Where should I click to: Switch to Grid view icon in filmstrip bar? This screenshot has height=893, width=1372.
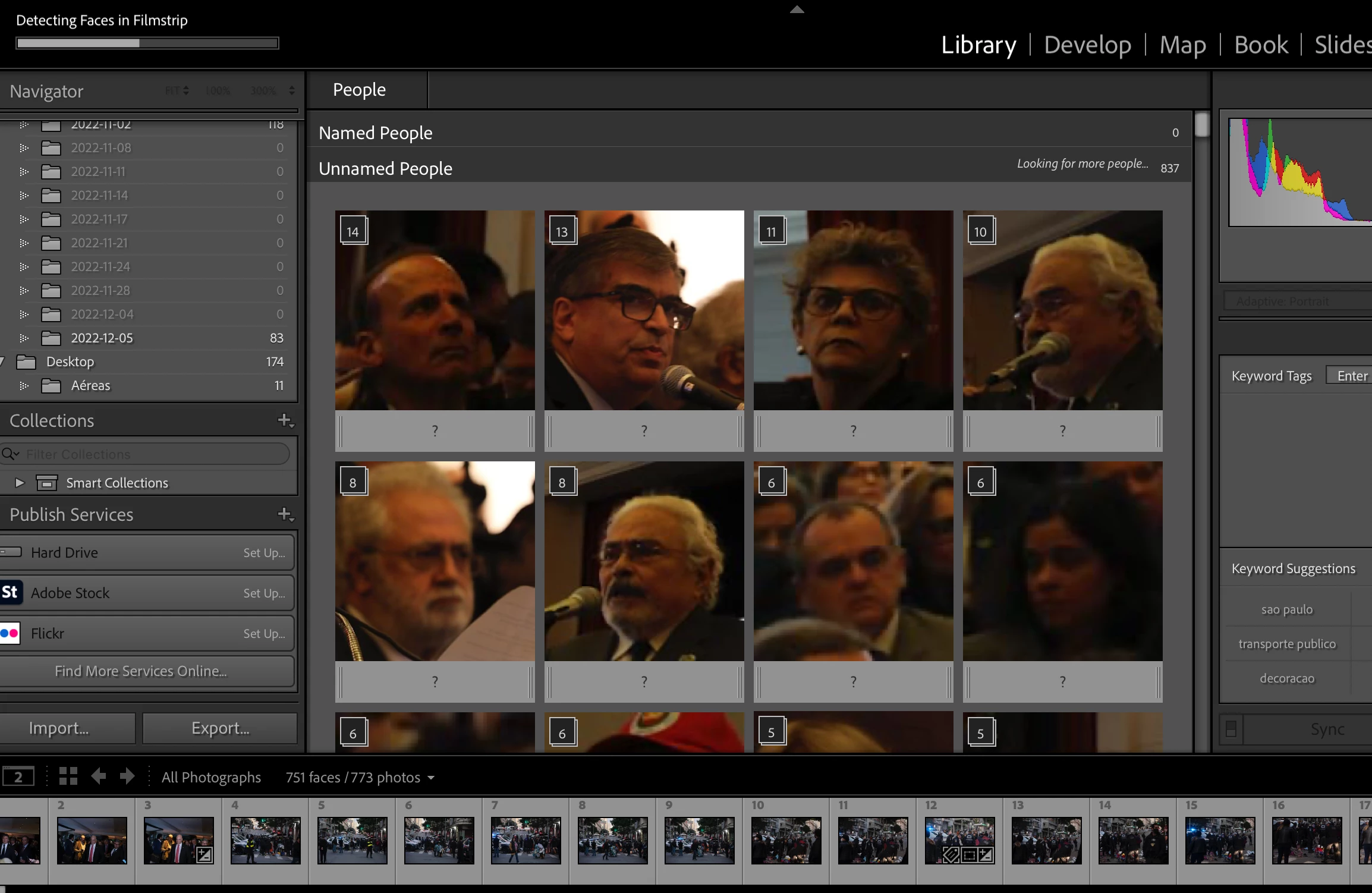(x=68, y=776)
